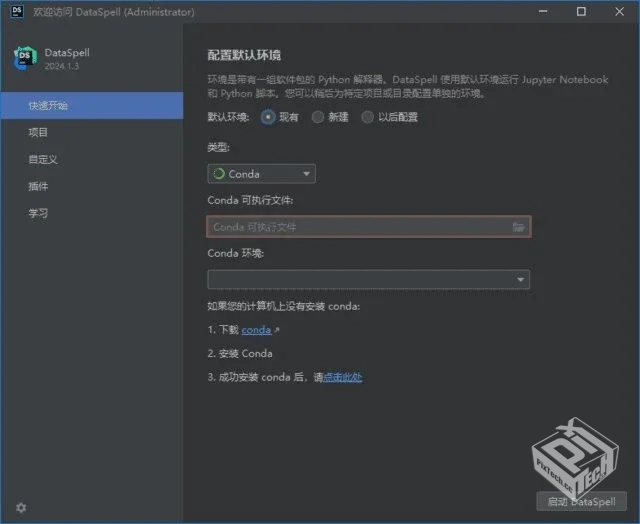Click the '2. 安装 Conda' step text

[240, 353]
